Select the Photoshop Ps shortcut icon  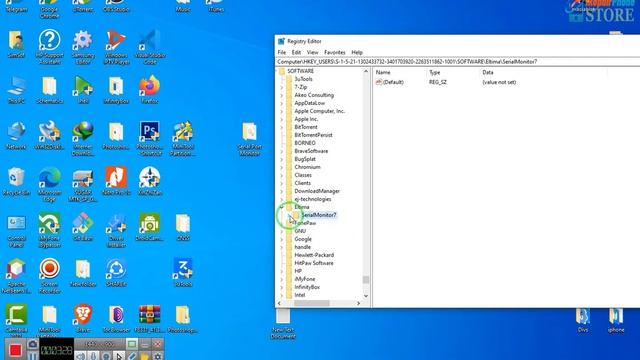[x=149, y=138]
